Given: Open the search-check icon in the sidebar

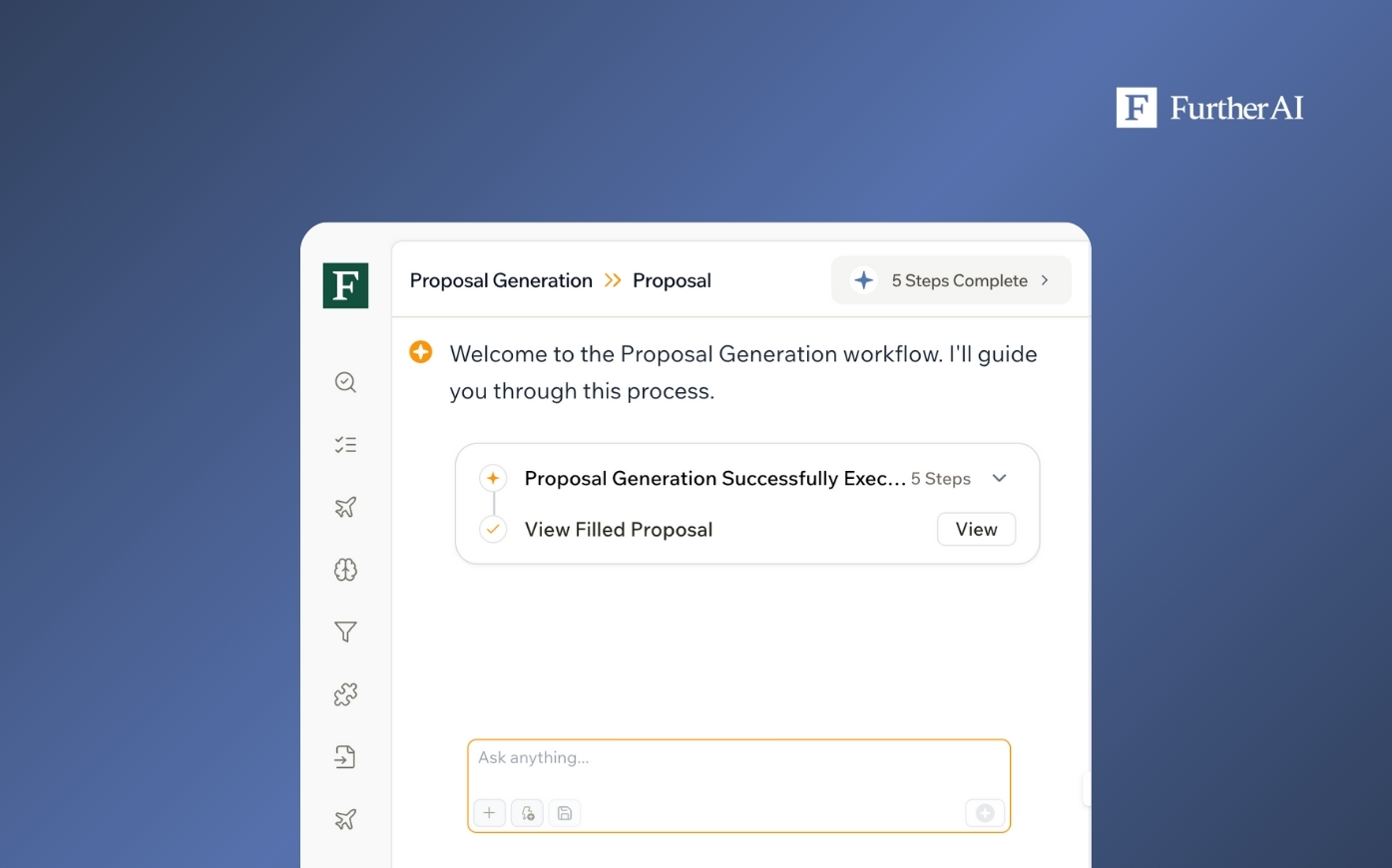Looking at the screenshot, I should pos(345,382).
